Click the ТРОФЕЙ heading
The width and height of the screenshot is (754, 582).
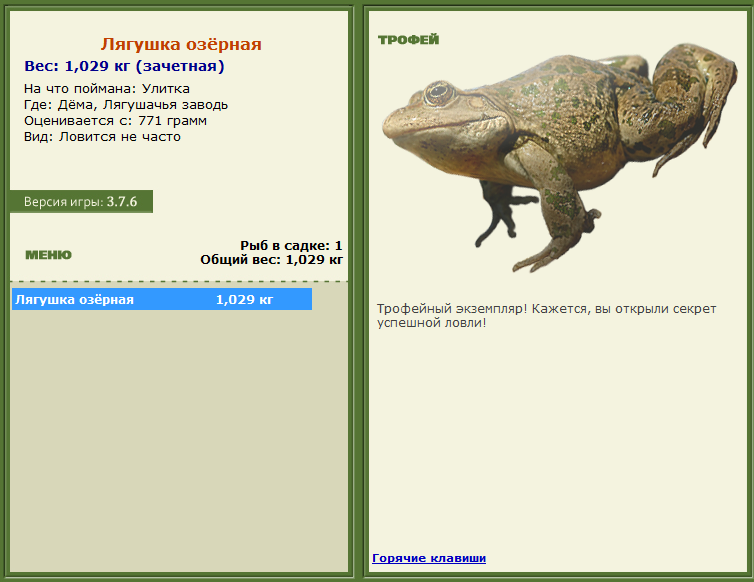click(x=409, y=39)
